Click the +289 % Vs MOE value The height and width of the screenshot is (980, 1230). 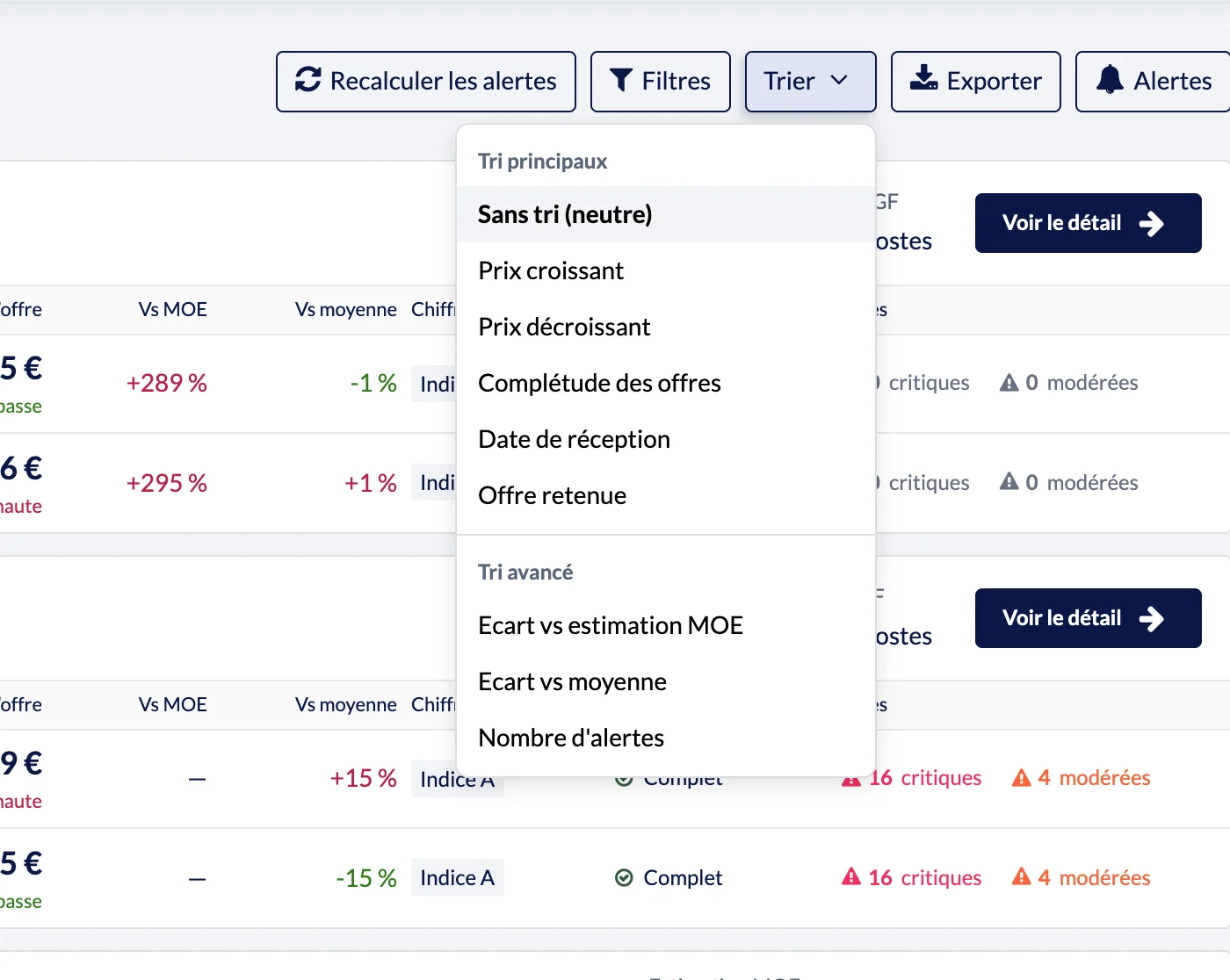coord(167,383)
